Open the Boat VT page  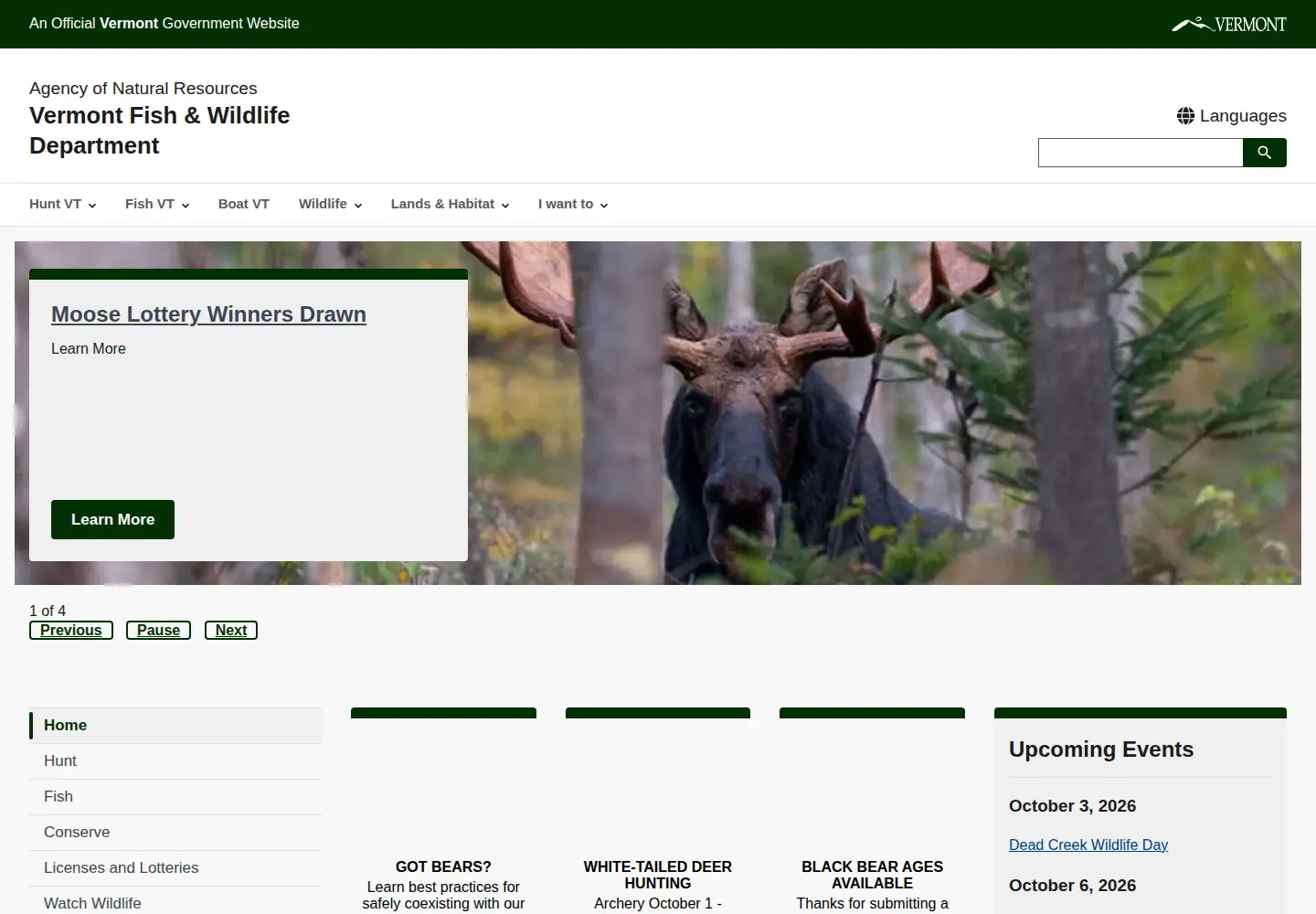coord(244,204)
